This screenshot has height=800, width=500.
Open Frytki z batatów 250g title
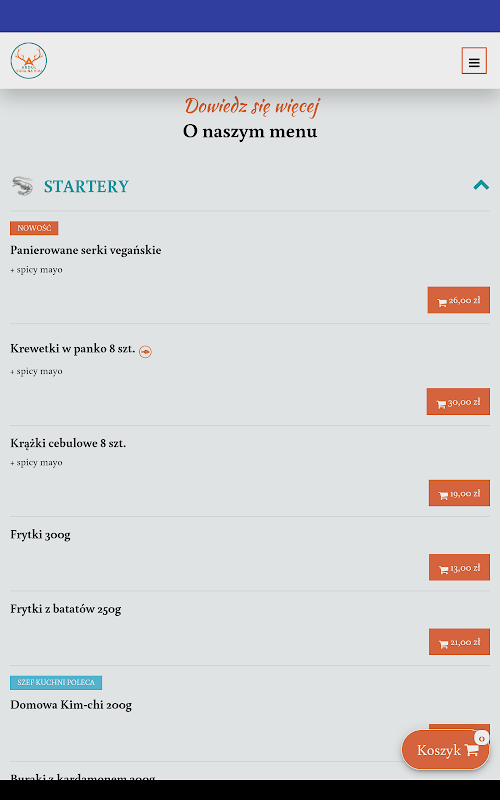click(66, 609)
